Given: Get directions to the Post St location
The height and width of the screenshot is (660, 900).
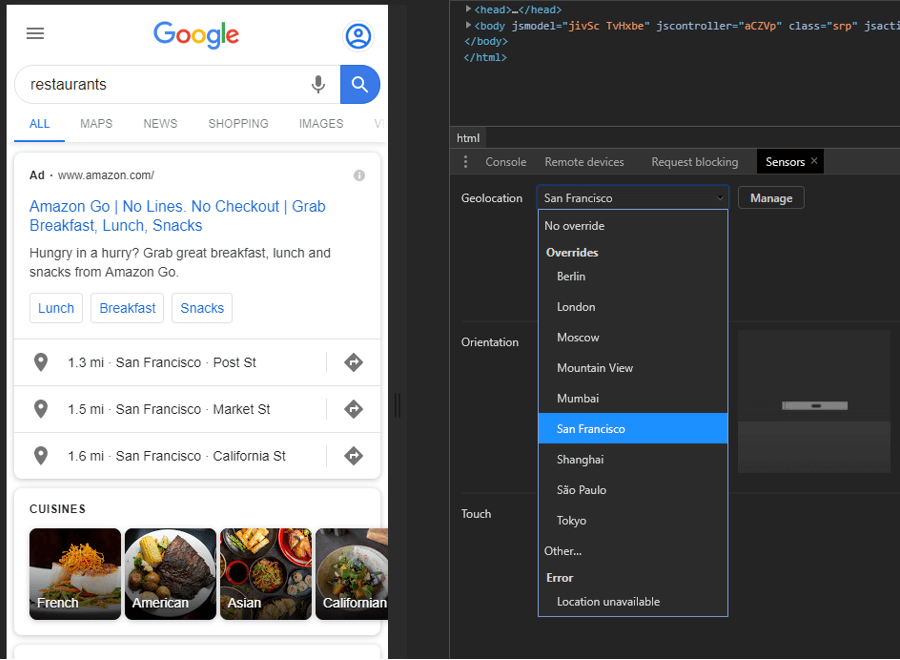Looking at the screenshot, I should pos(354,362).
